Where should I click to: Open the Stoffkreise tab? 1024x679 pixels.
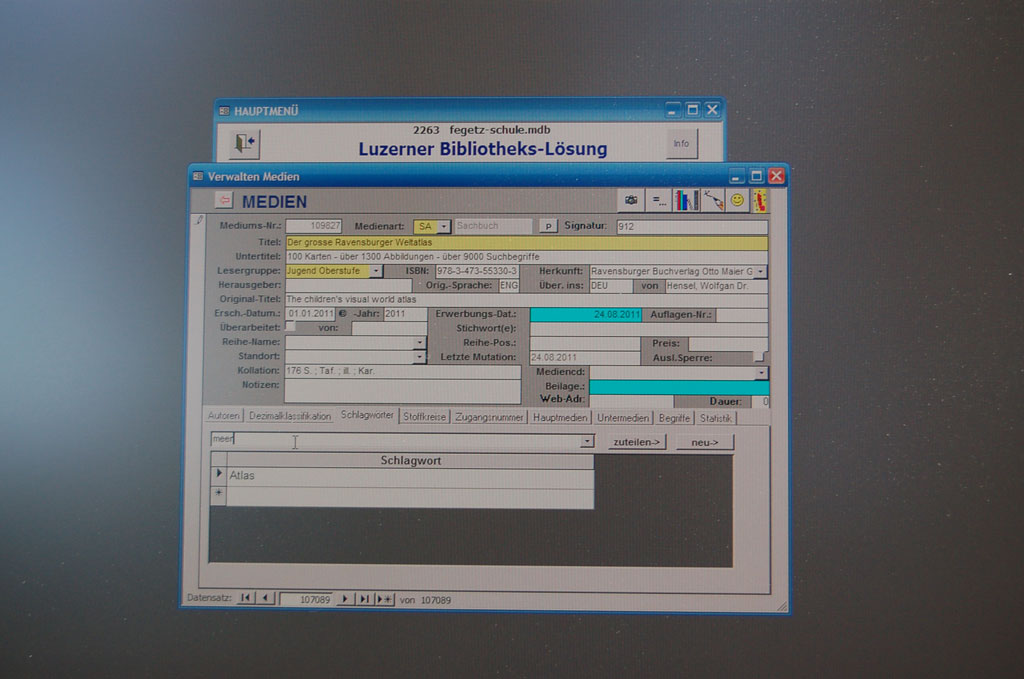click(x=424, y=417)
